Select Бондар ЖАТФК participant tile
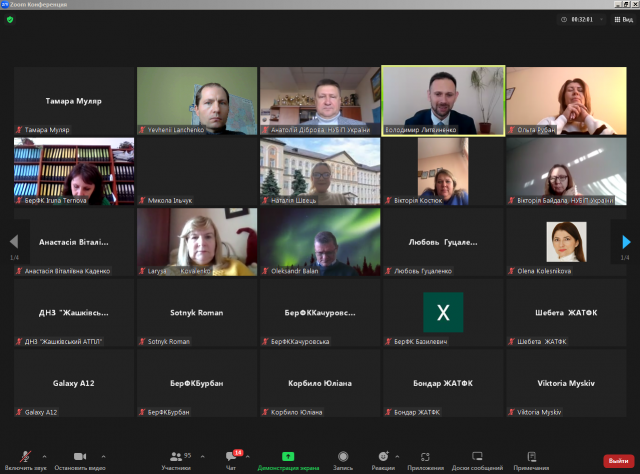640x474 pixels. (443, 383)
